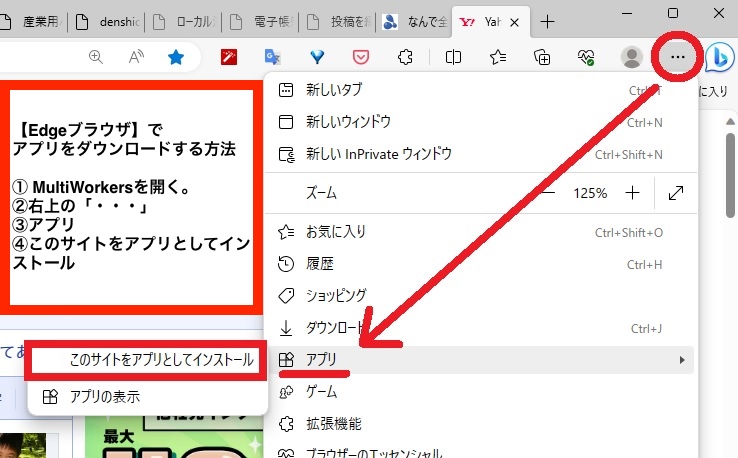
Task: Expand the アプリ submenu arrow
Action: coord(682,360)
